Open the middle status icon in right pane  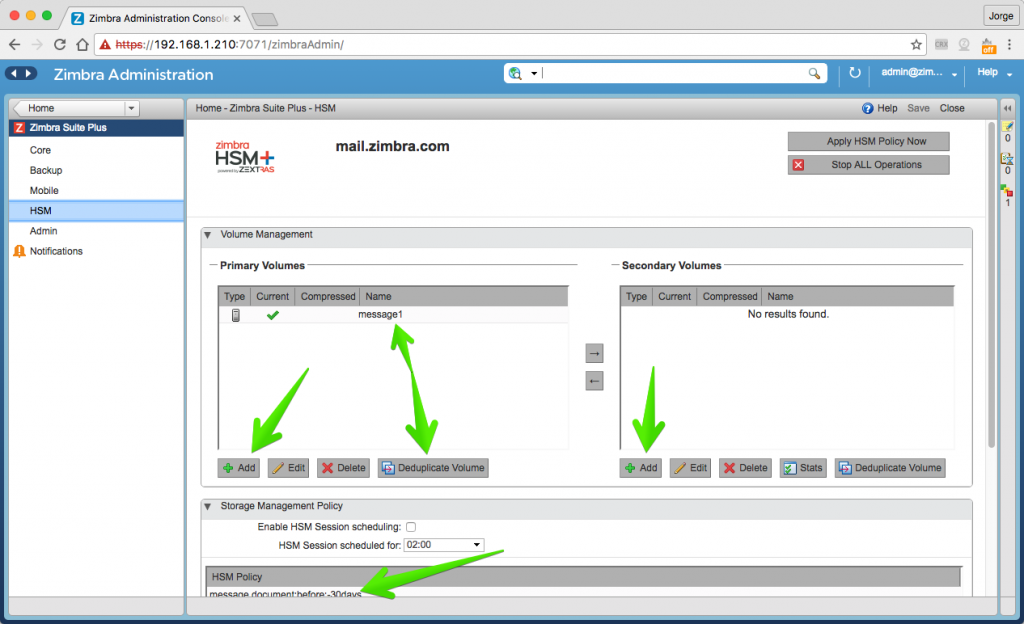tap(1008, 159)
